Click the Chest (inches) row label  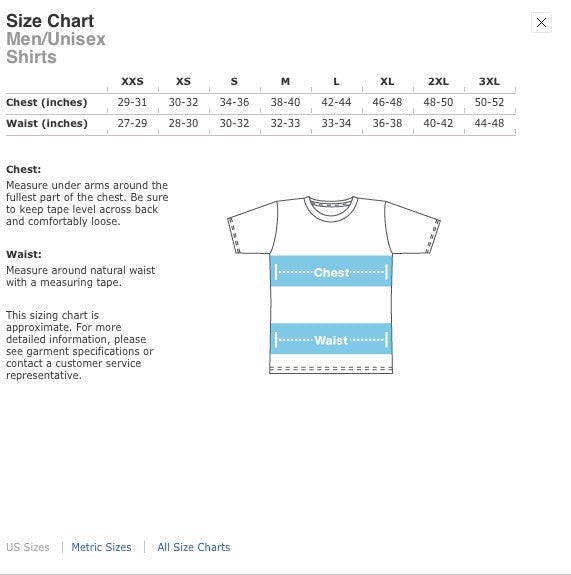point(47,102)
